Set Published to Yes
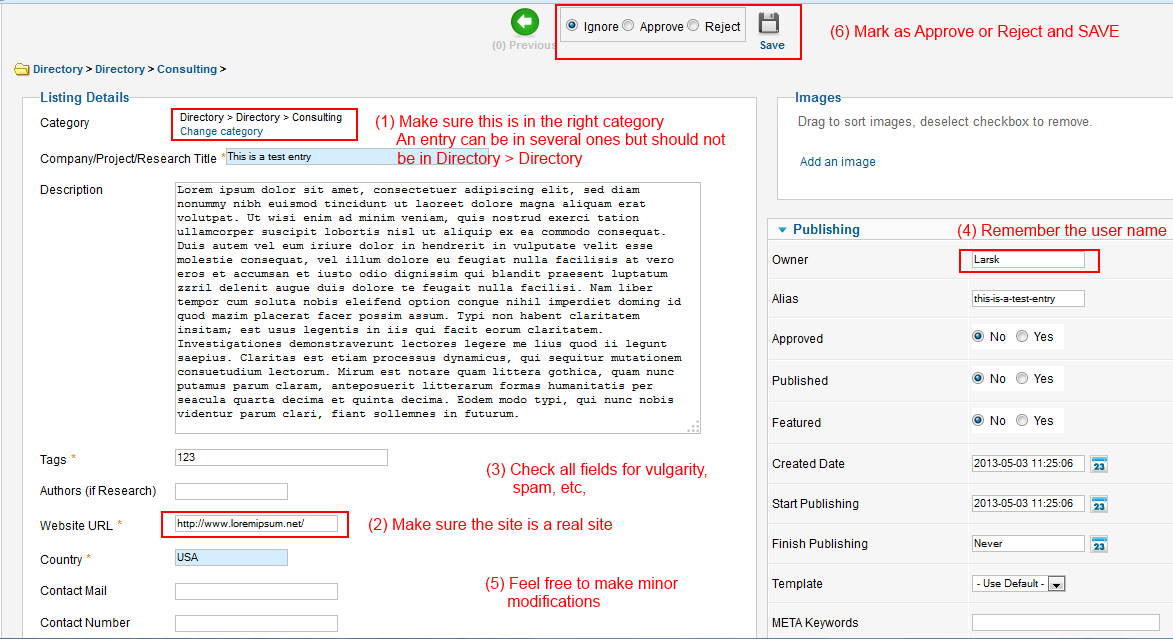 pyautogui.click(x=1021, y=379)
